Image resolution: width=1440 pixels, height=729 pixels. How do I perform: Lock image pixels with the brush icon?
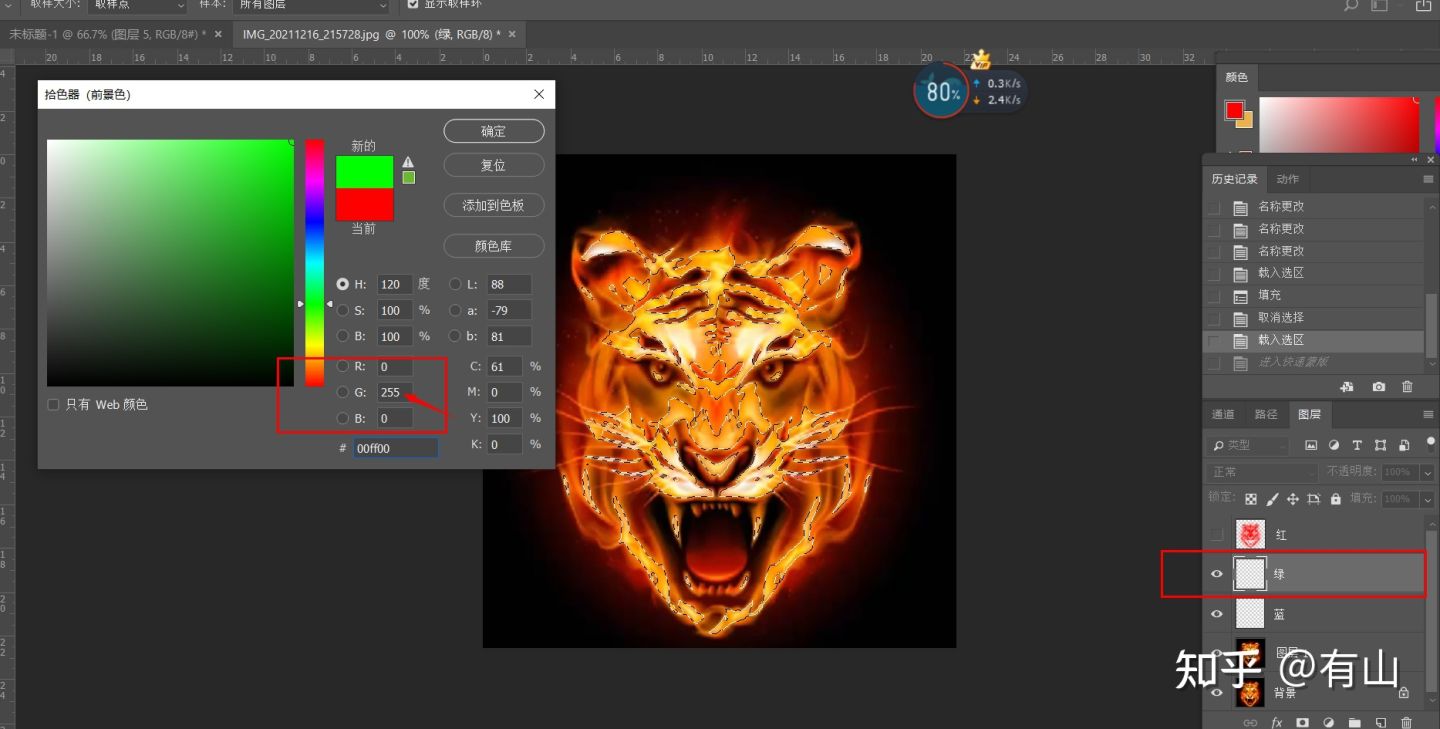[1272, 498]
